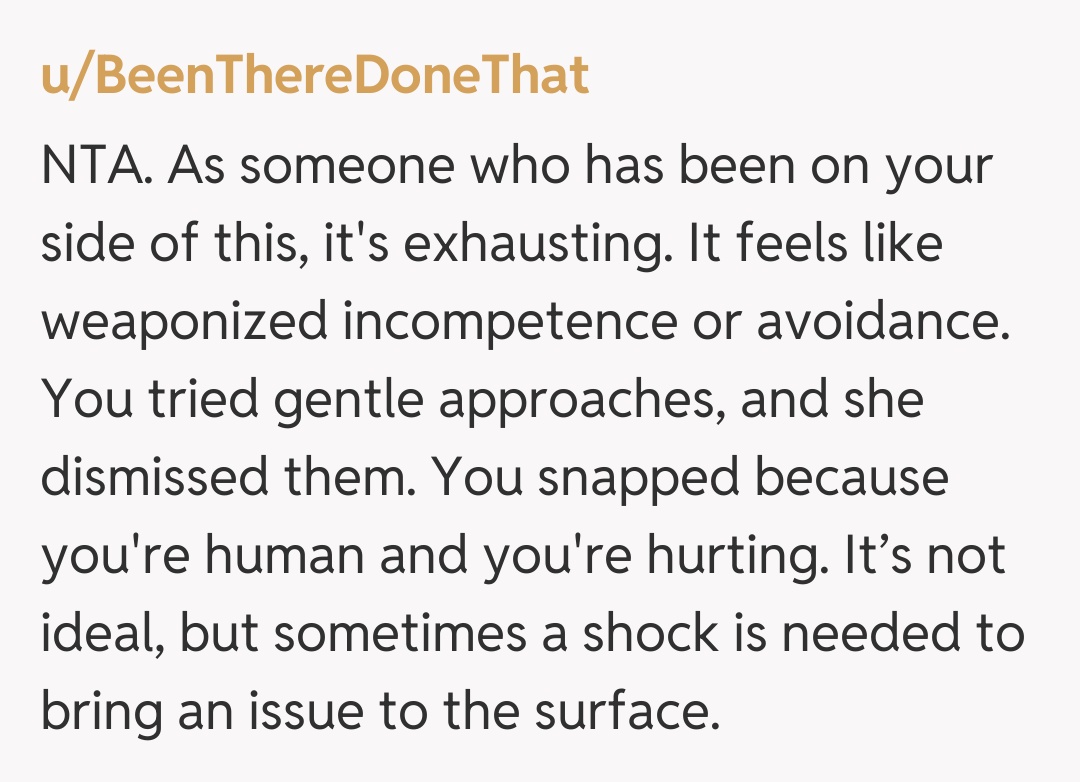The image size is (1080, 782).
Task: Open the u/BeenThereDoneThat user profile
Action: pos(315,76)
